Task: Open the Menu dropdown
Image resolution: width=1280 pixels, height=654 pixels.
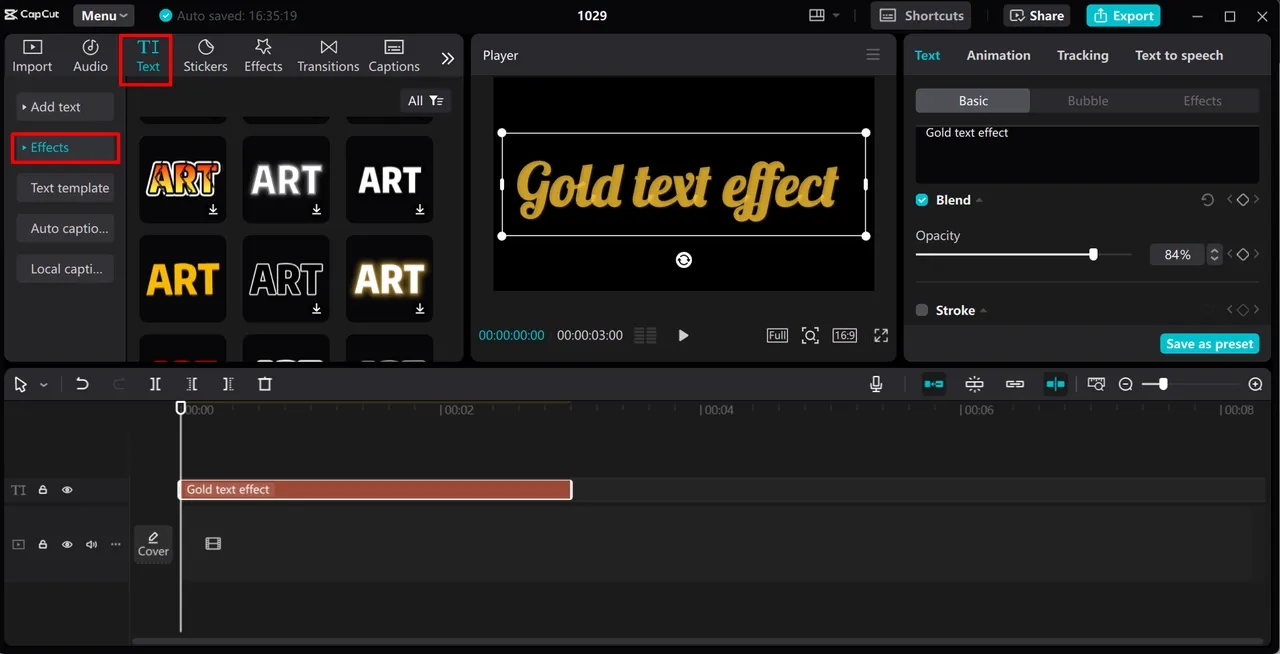Action: 104,16
